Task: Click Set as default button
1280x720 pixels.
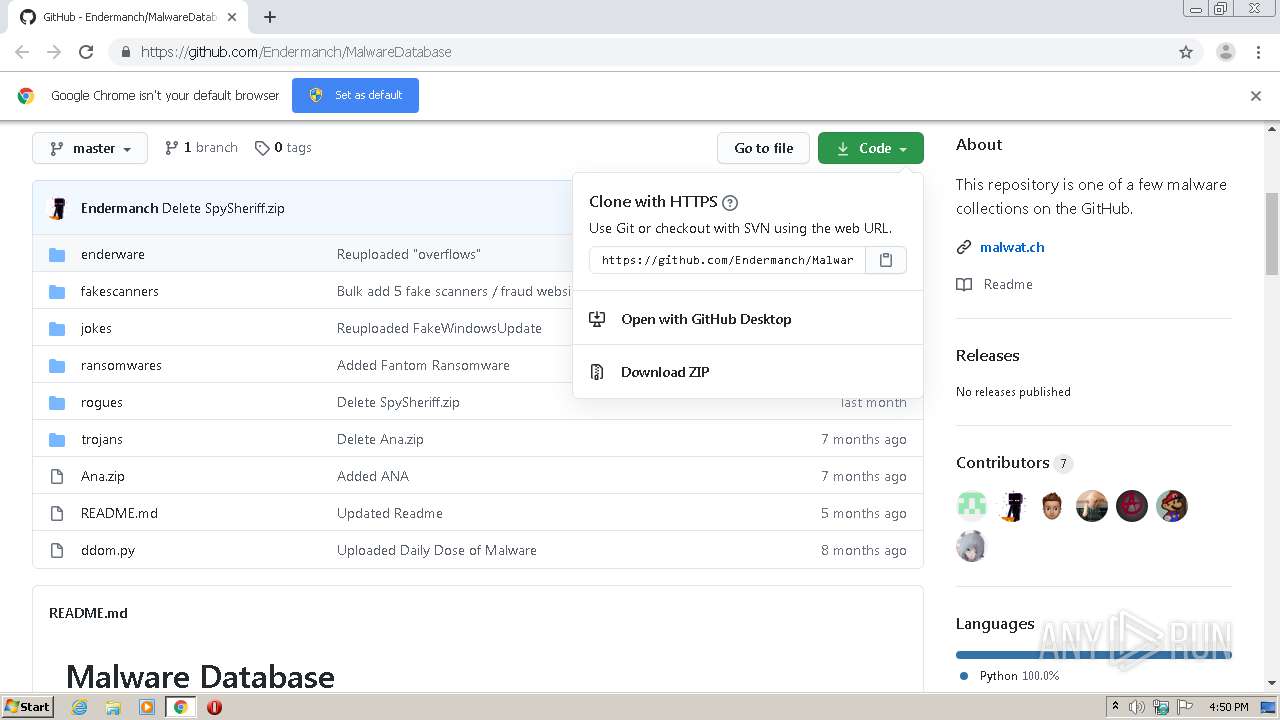Action: [x=355, y=96]
